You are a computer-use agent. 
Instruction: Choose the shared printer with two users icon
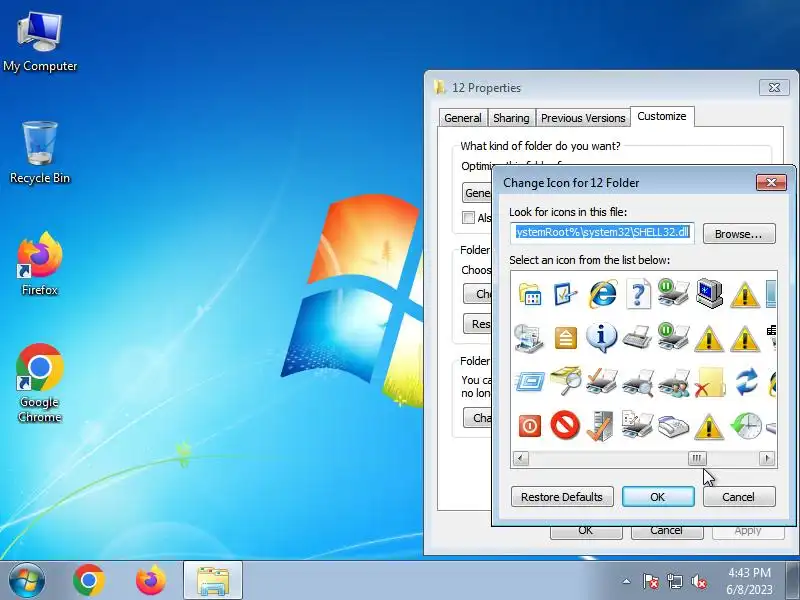click(x=673, y=382)
